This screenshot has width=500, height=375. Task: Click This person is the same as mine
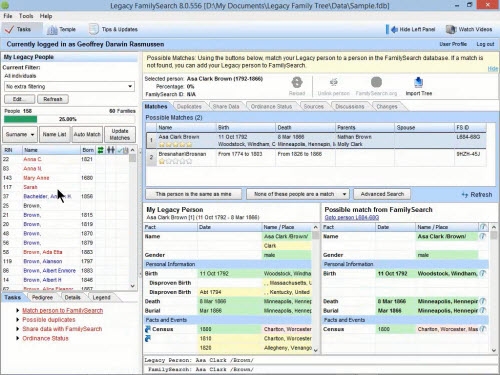point(193,194)
